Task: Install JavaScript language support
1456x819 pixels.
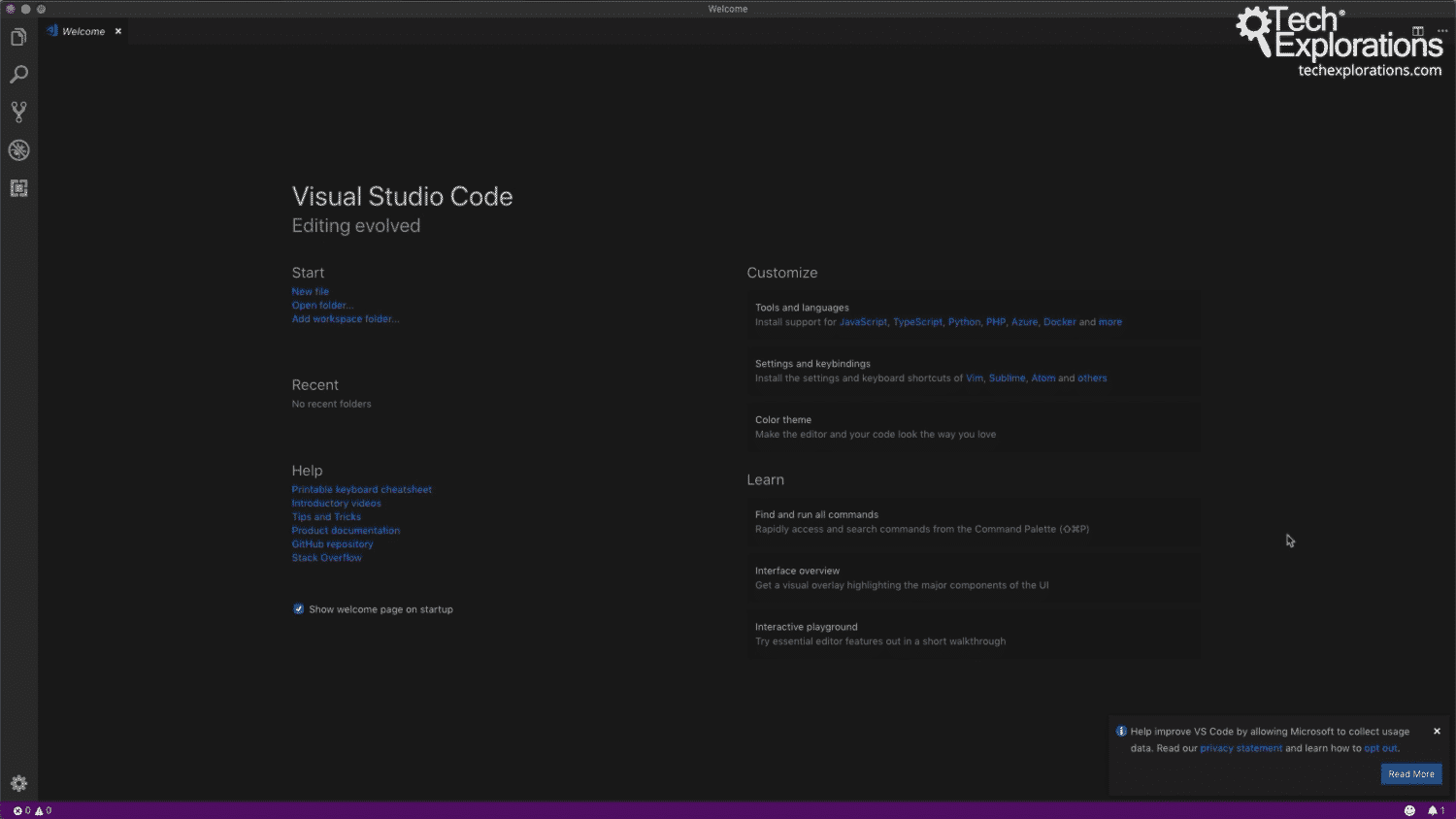Action: [x=863, y=322]
